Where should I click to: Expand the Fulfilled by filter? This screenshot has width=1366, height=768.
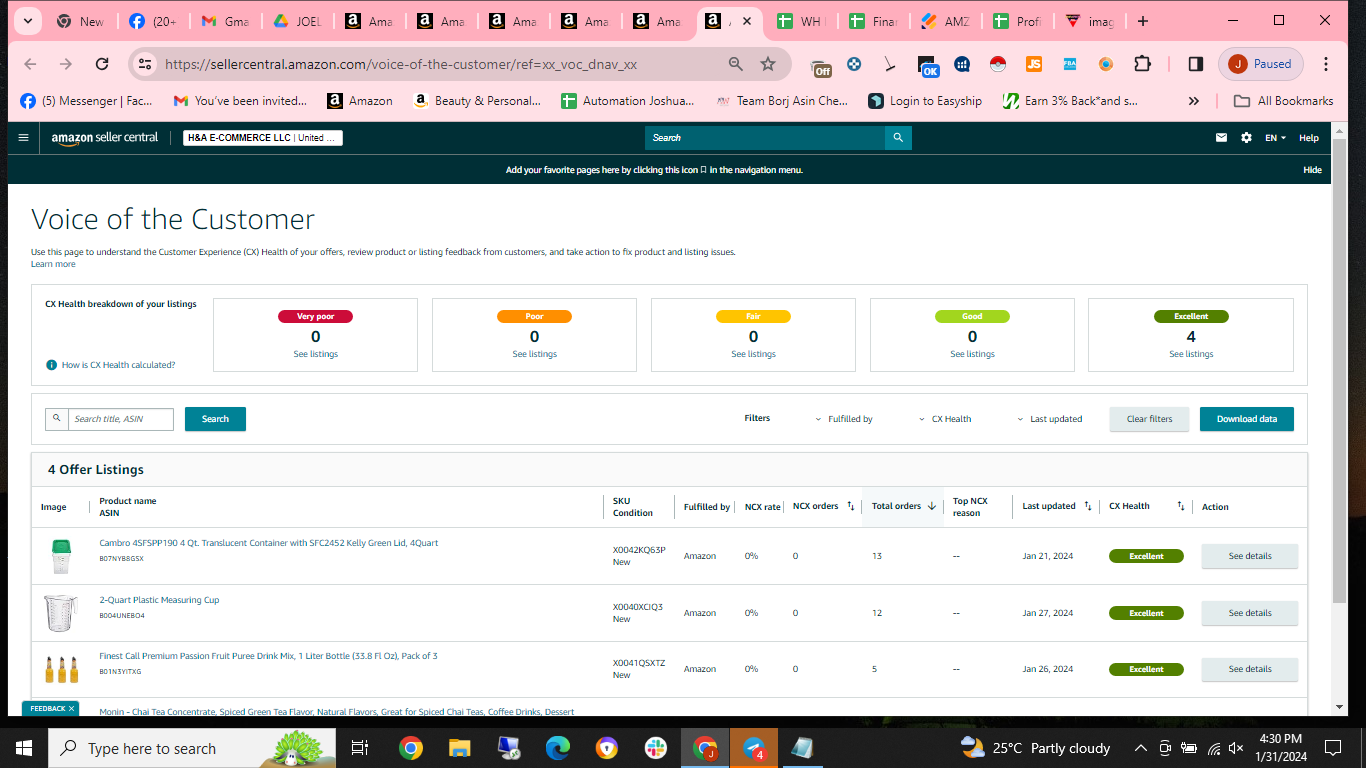(844, 419)
